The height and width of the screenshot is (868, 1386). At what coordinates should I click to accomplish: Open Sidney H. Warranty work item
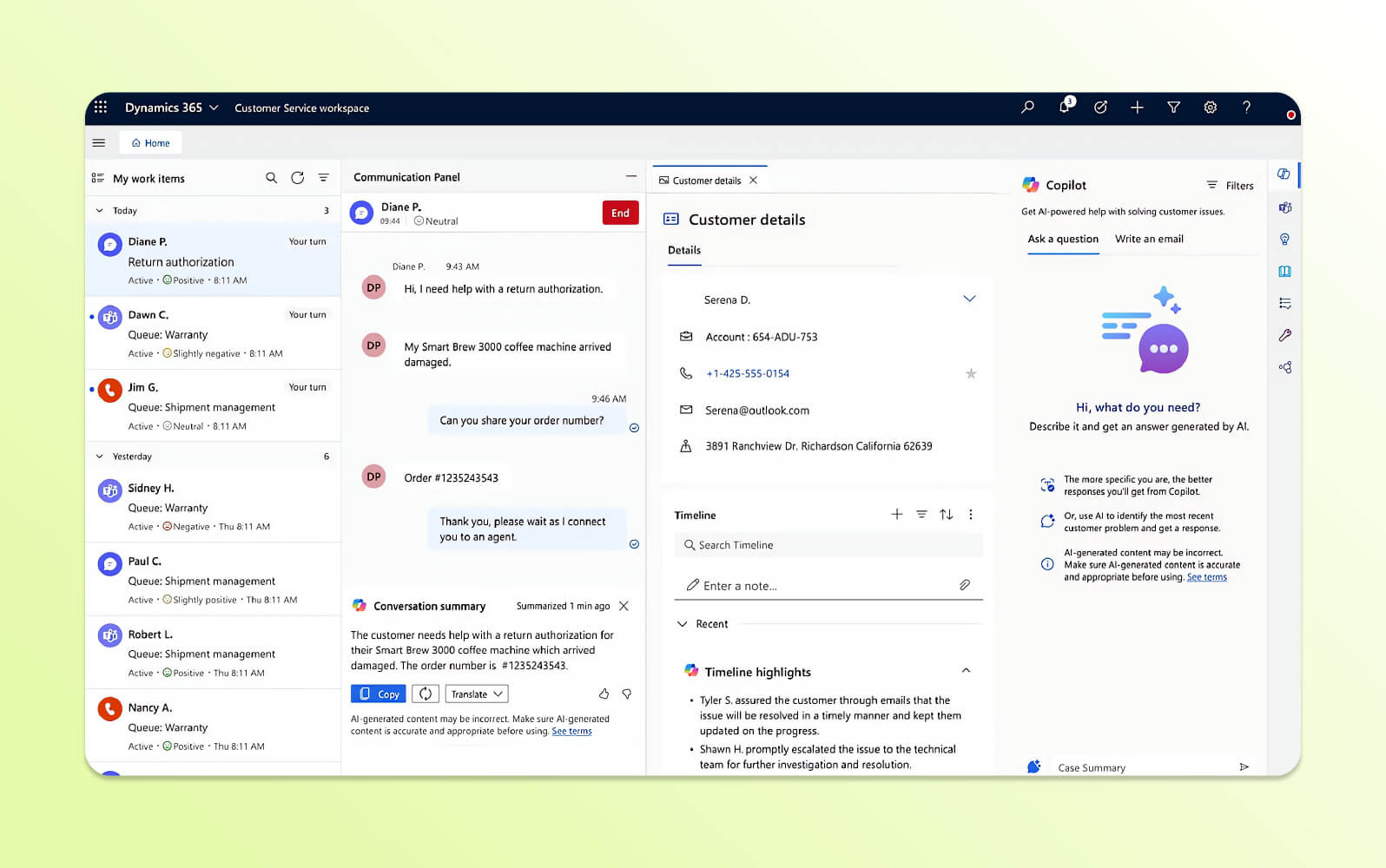(214, 507)
